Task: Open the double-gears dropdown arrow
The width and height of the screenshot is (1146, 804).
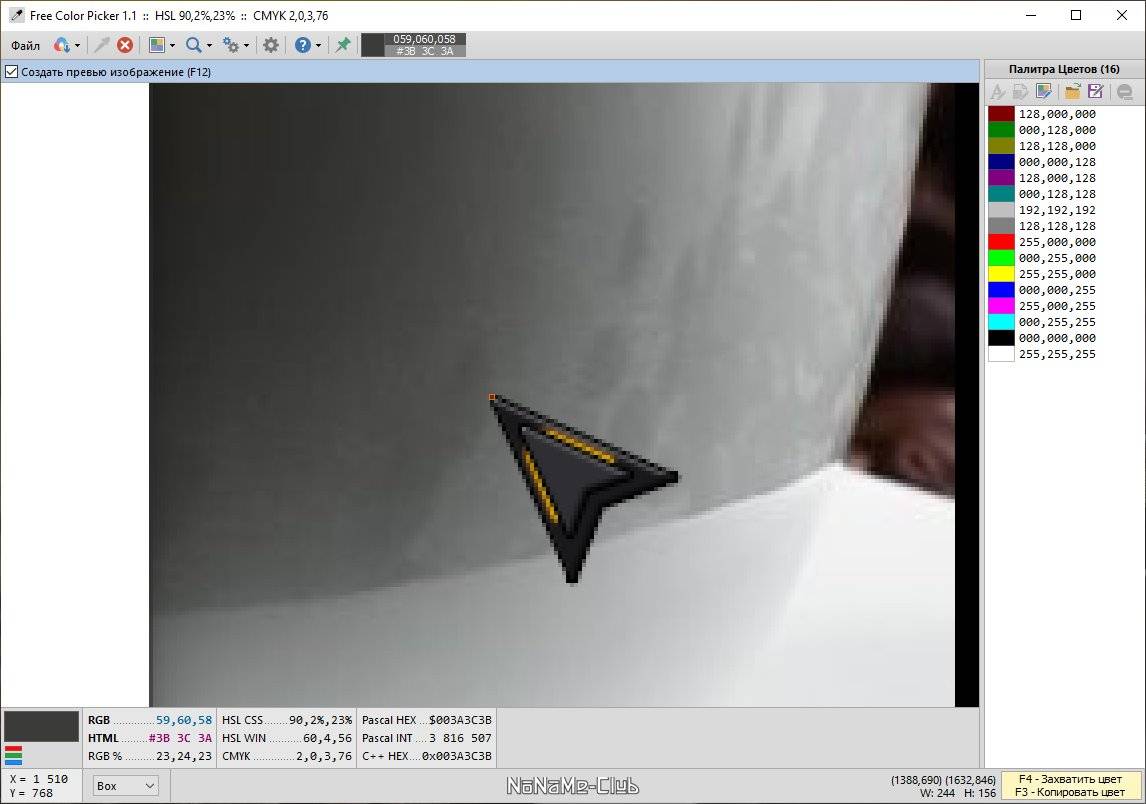Action: [x=246, y=45]
